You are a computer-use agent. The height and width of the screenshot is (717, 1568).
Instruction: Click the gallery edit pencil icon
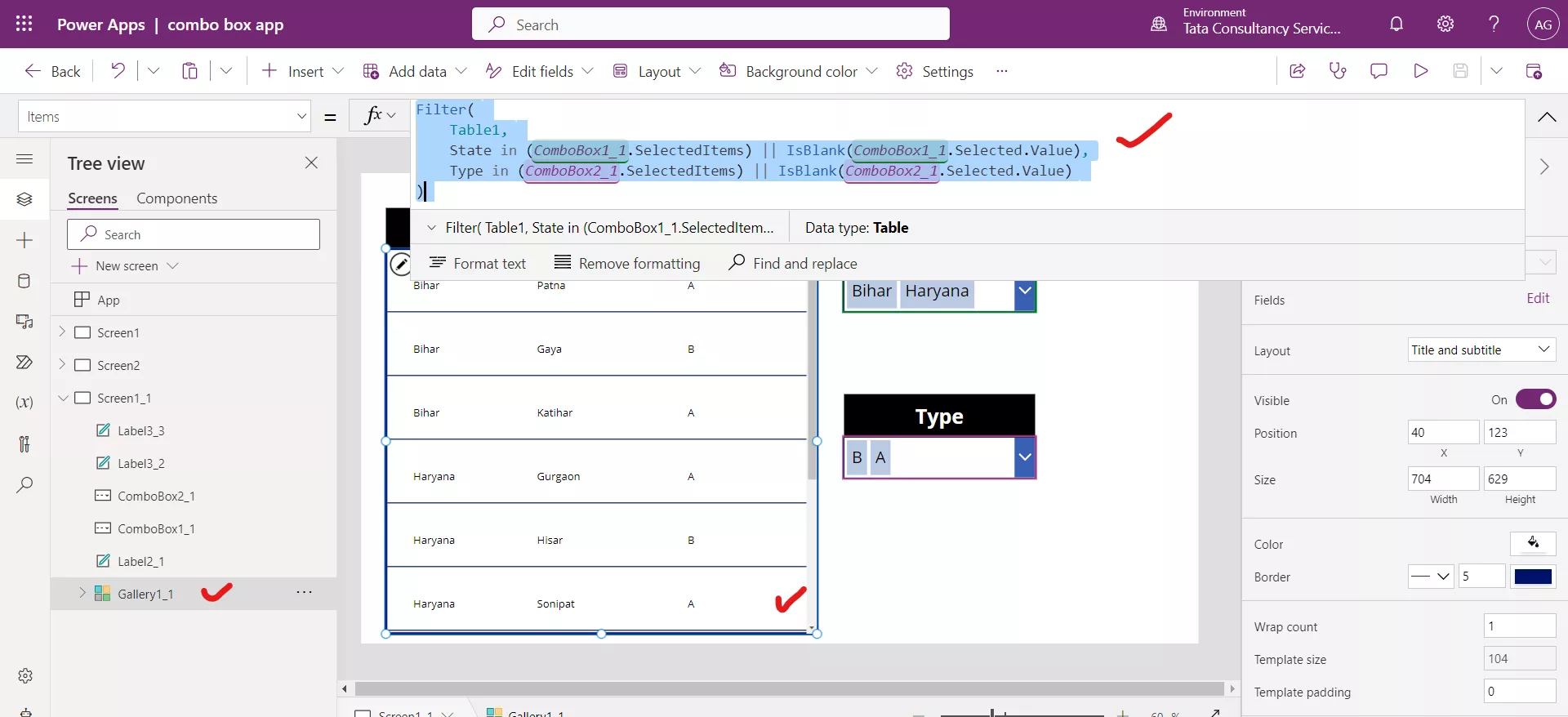(x=400, y=264)
